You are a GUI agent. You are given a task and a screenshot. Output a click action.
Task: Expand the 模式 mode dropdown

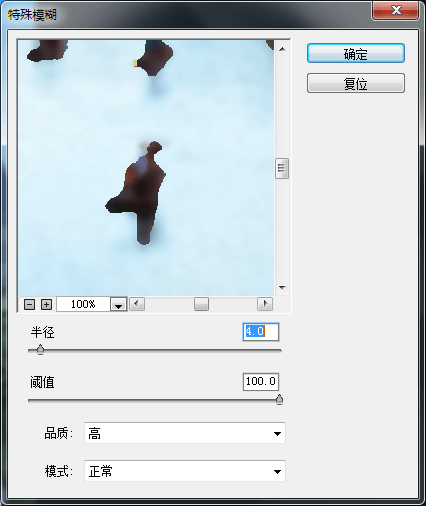click(x=185, y=471)
